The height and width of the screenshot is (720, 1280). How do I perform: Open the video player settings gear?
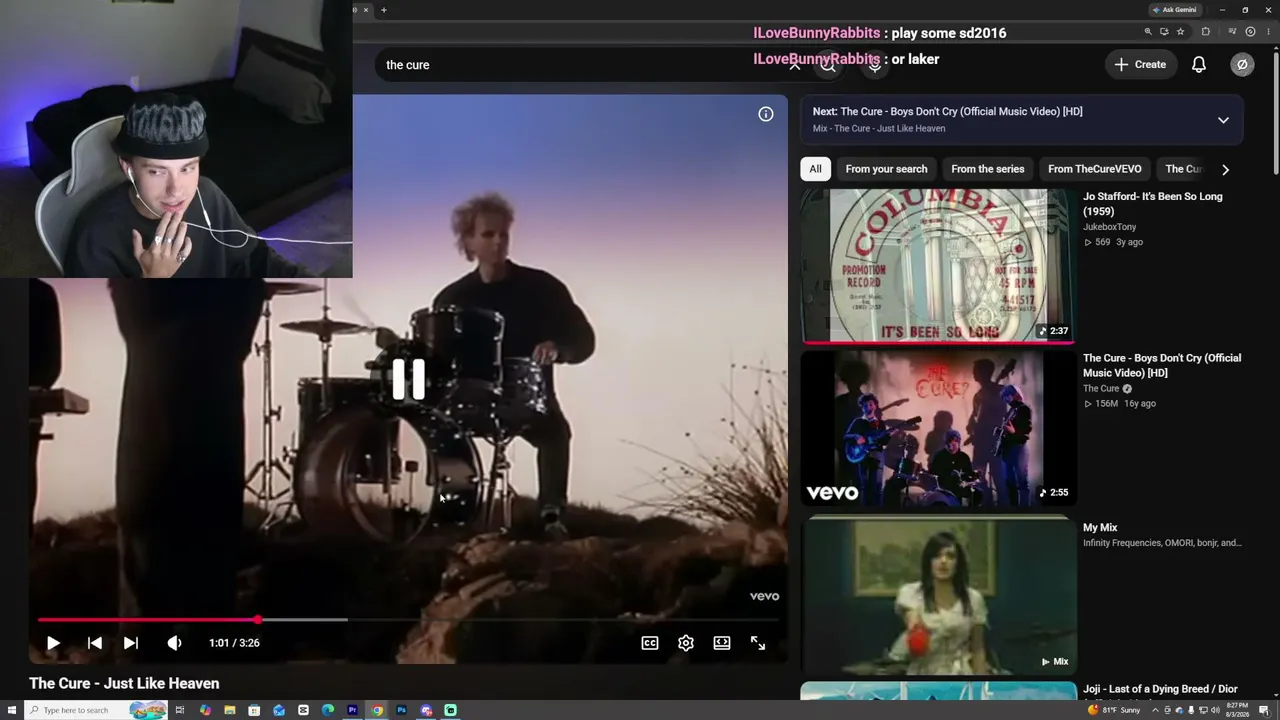click(686, 643)
